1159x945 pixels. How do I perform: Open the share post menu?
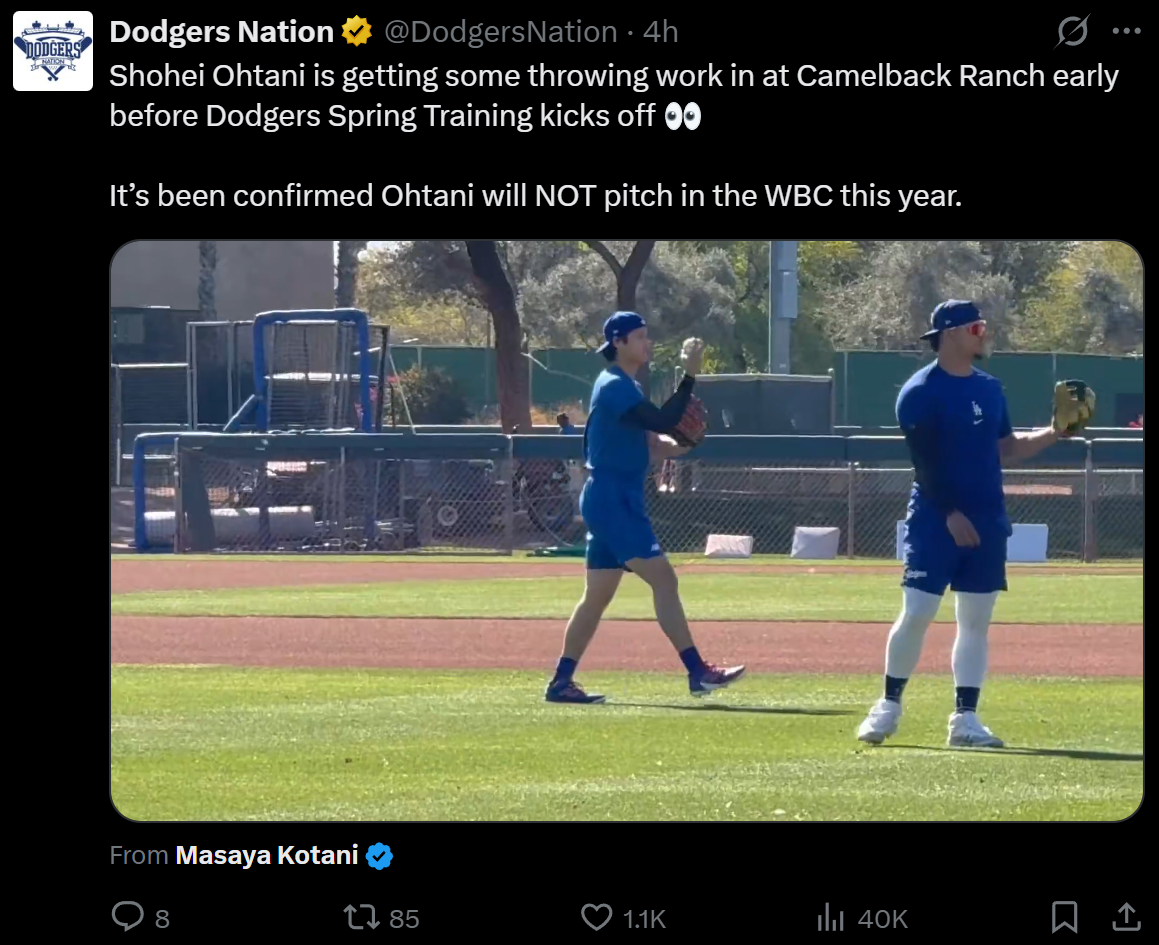[1126, 917]
